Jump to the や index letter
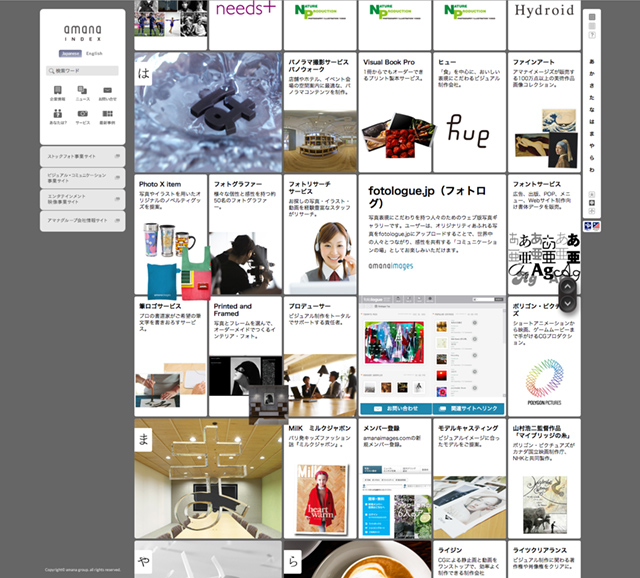640x578 pixels. 592,146
